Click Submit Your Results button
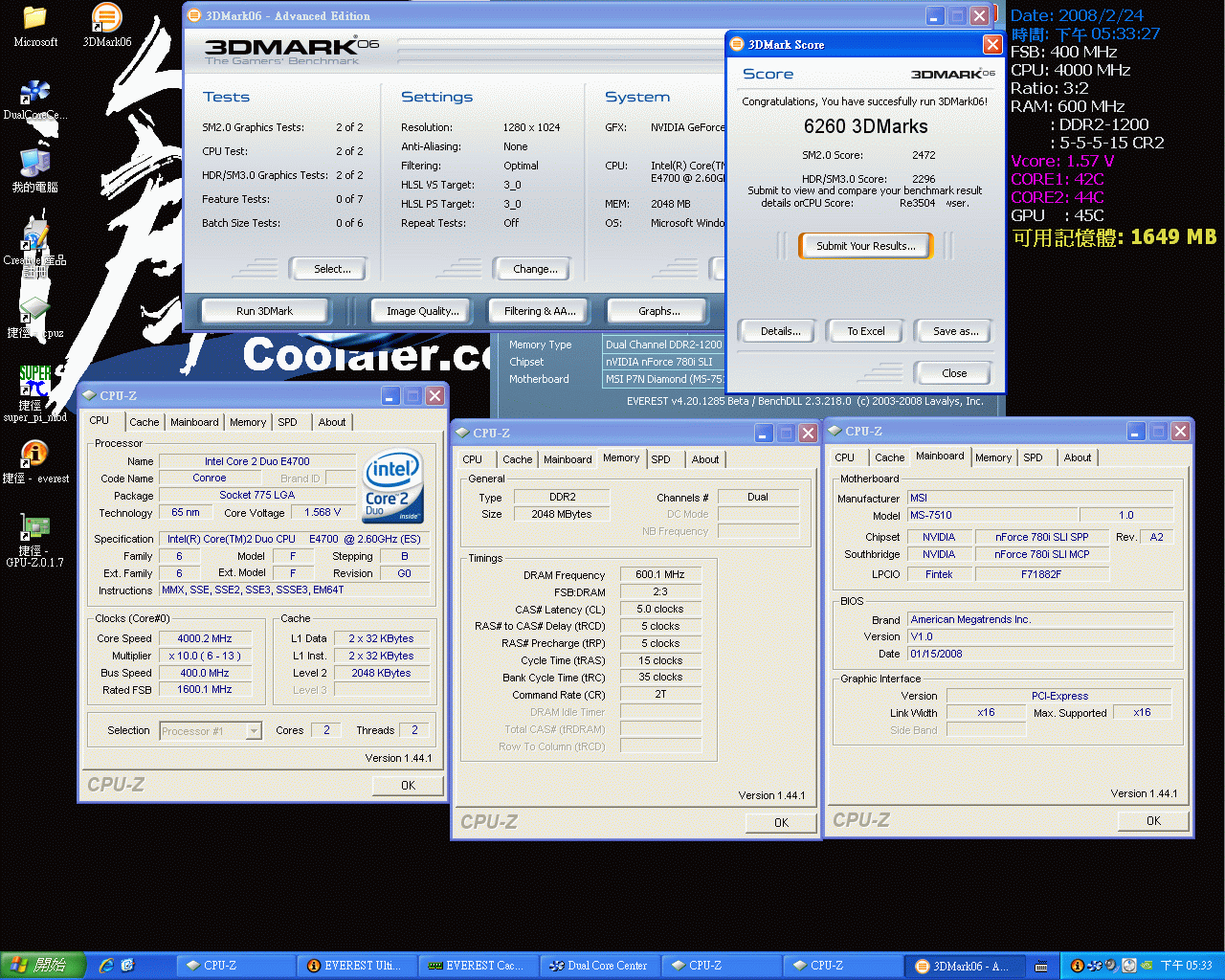This screenshot has height=980, width=1225. point(866,246)
